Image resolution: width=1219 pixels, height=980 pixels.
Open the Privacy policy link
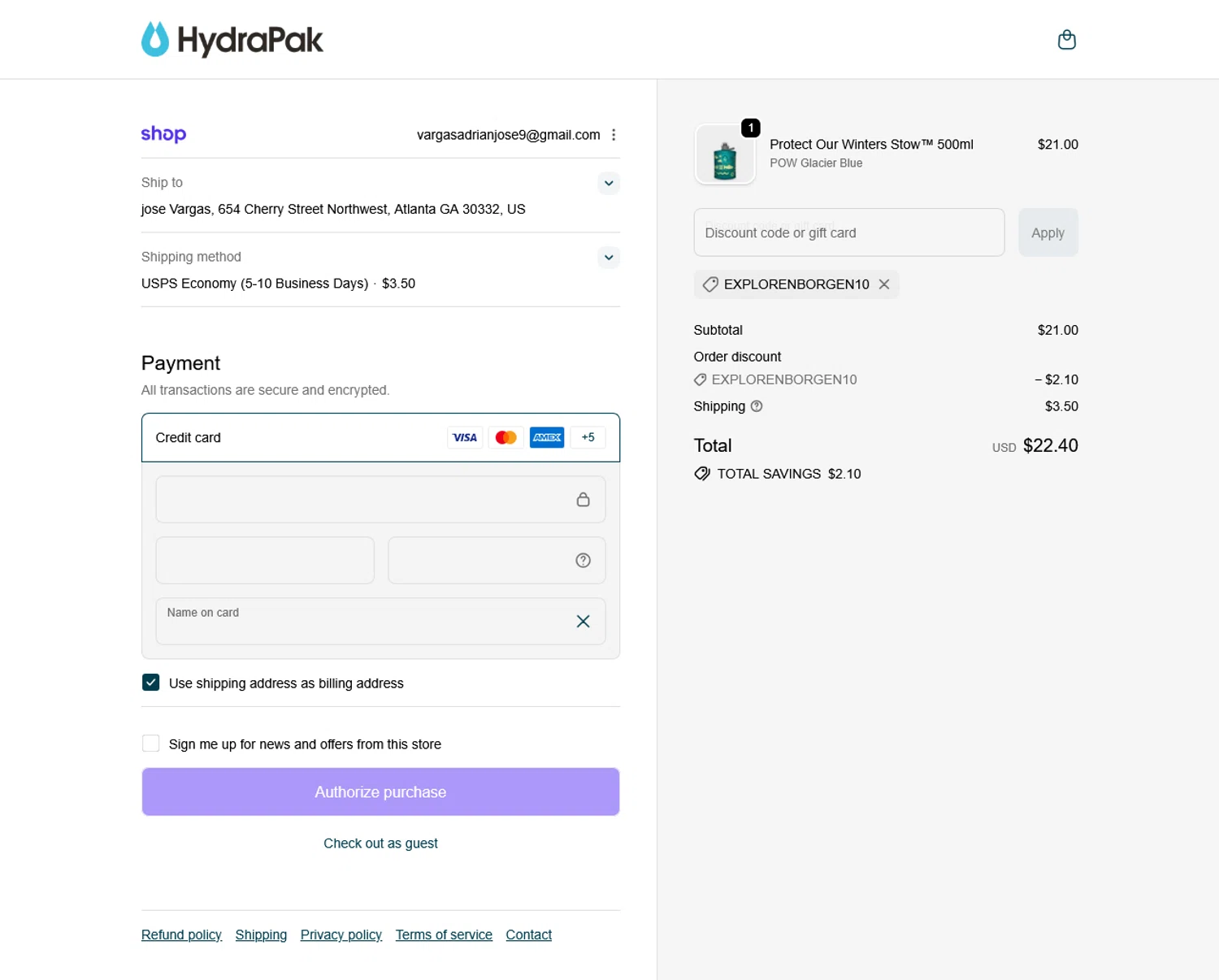341,935
